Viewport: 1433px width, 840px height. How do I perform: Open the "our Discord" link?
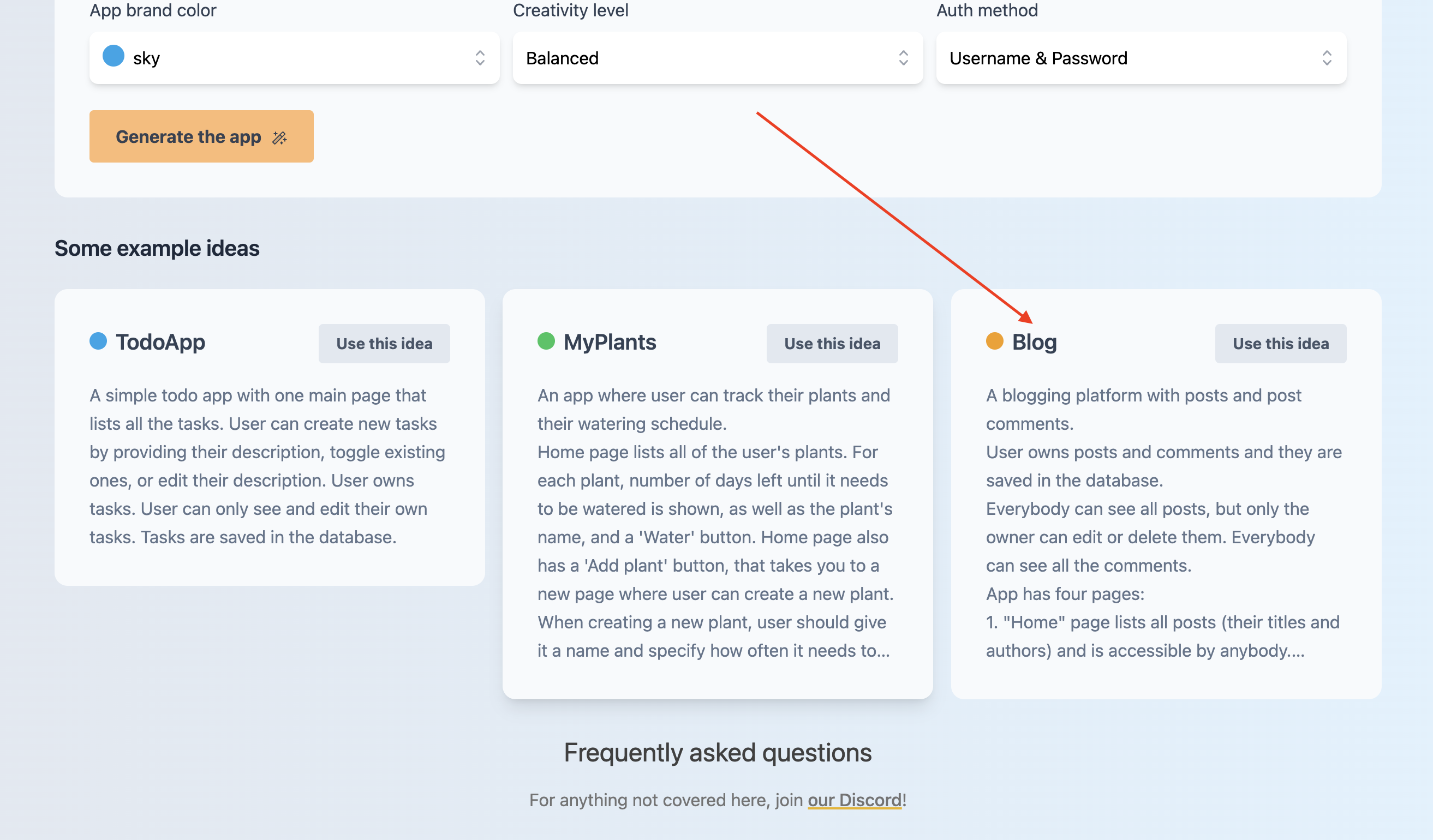click(x=854, y=800)
